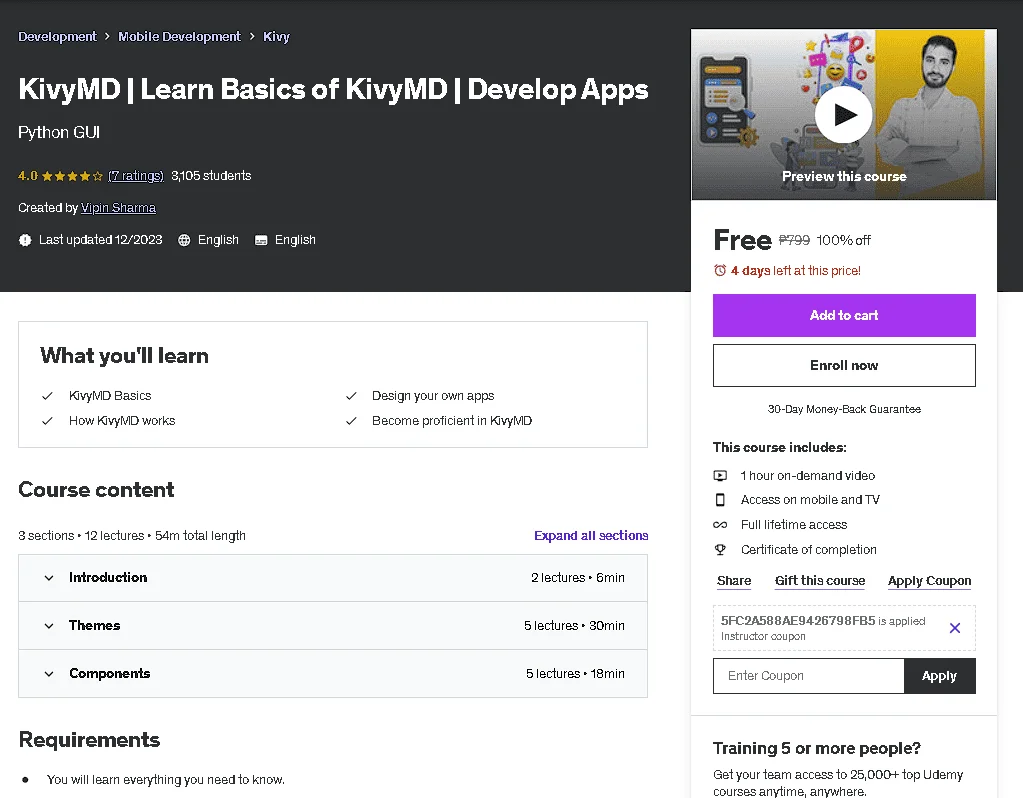Click the last updated alert icon

pyautogui.click(x=25, y=240)
